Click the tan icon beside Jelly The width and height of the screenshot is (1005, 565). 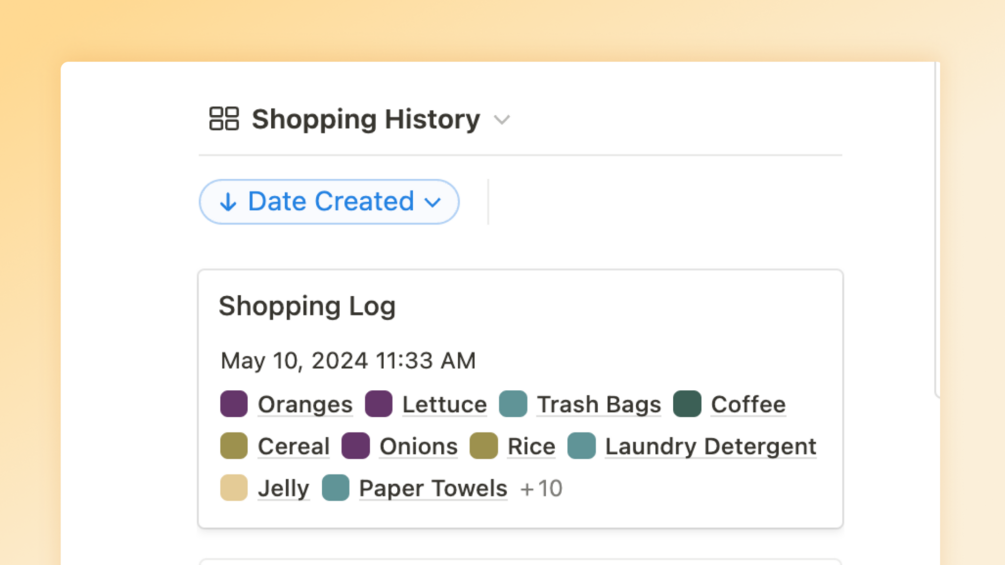(x=234, y=488)
